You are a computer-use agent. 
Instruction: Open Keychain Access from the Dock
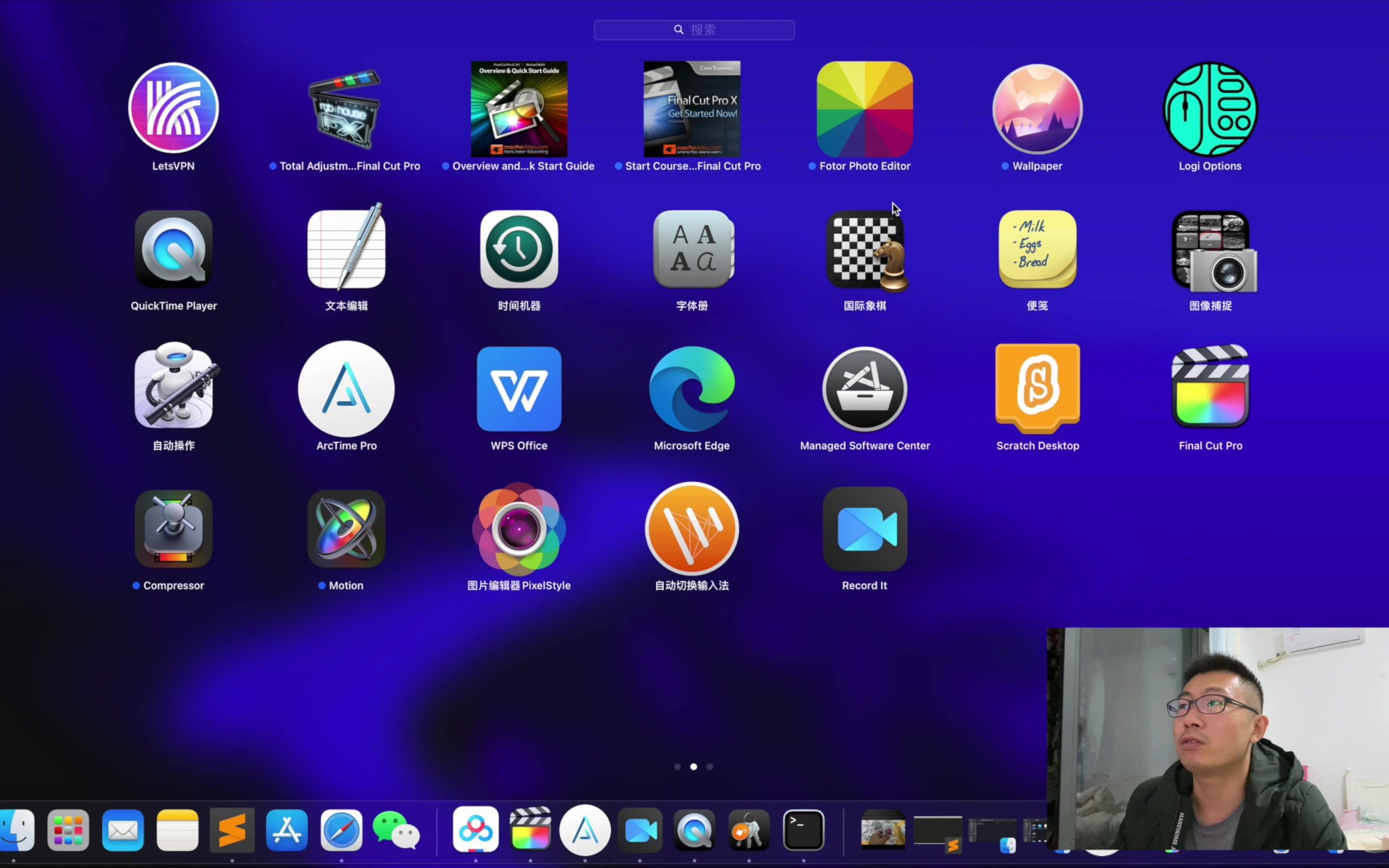coord(749,829)
